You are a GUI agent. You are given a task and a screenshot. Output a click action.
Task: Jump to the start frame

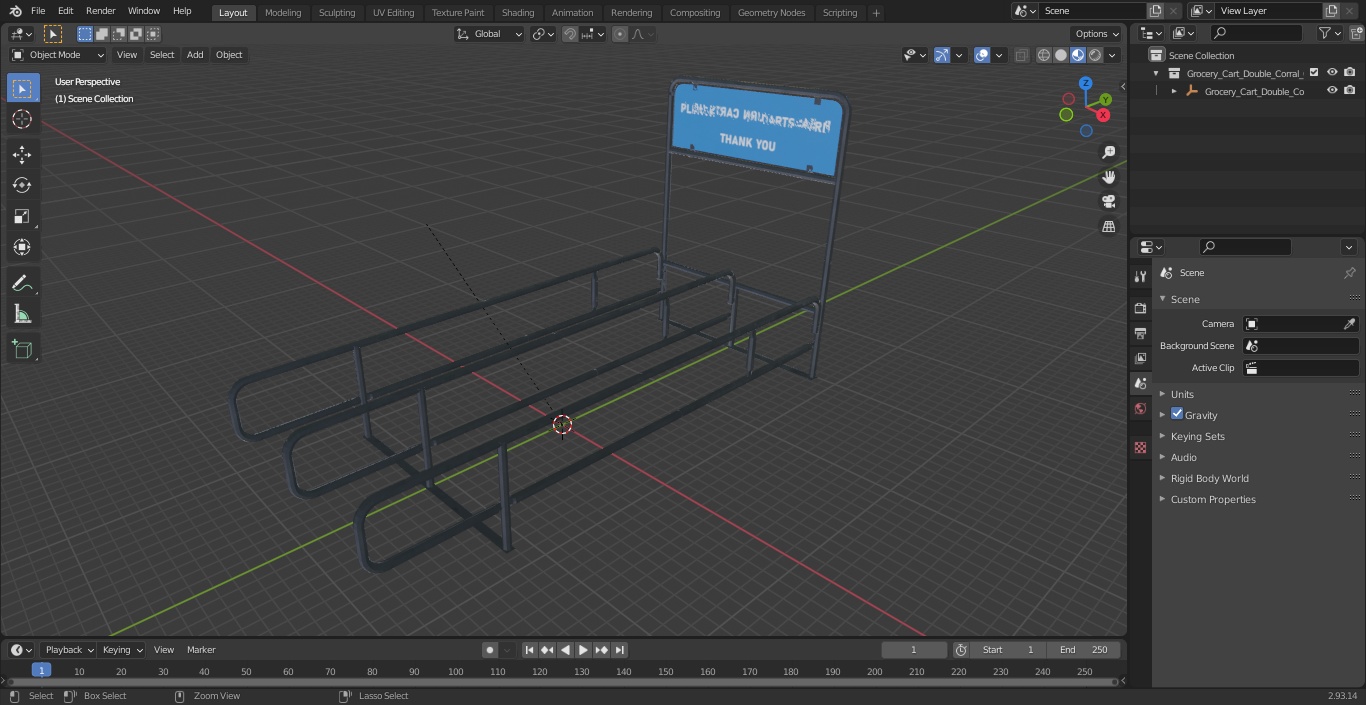pyautogui.click(x=529, y=650)
